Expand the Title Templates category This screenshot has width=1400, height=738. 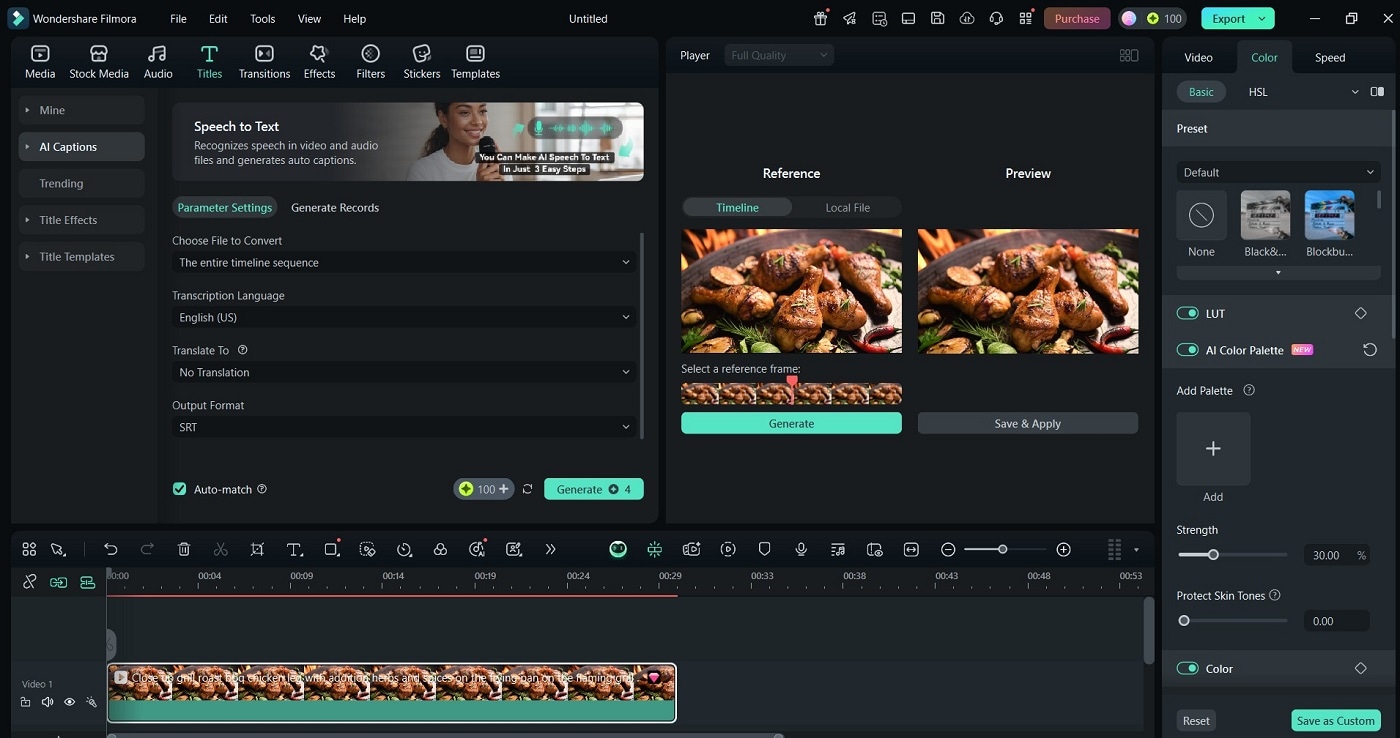pos(81,257)
